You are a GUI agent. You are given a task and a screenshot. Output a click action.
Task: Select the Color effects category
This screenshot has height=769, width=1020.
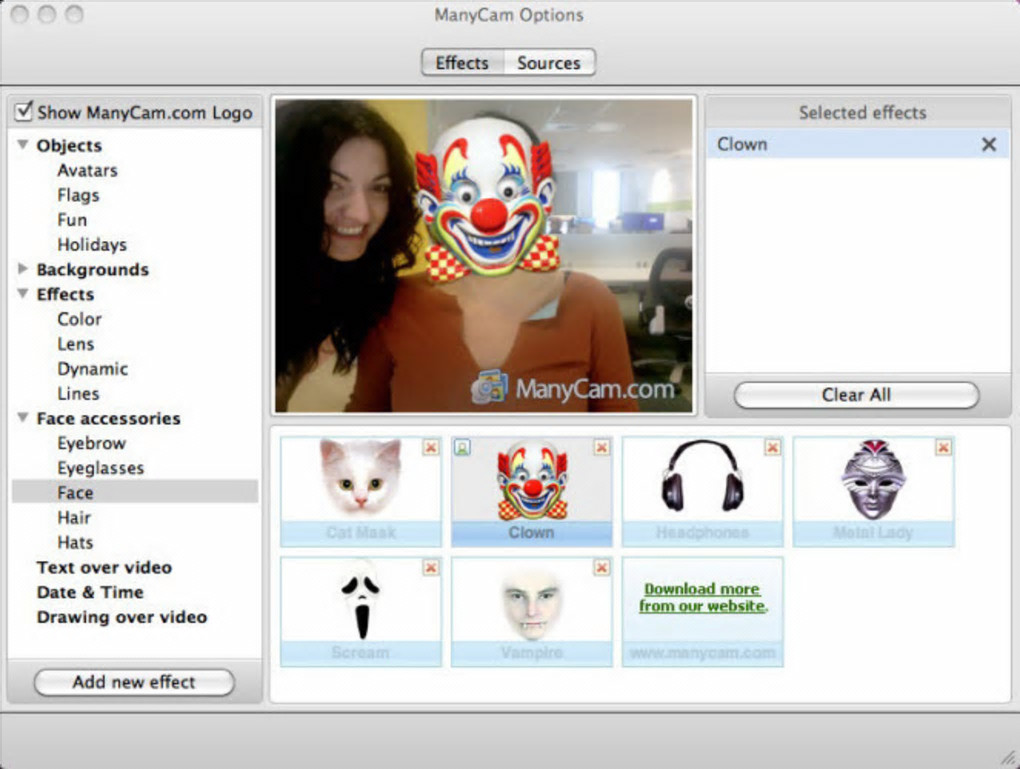(x=79, y=319)
